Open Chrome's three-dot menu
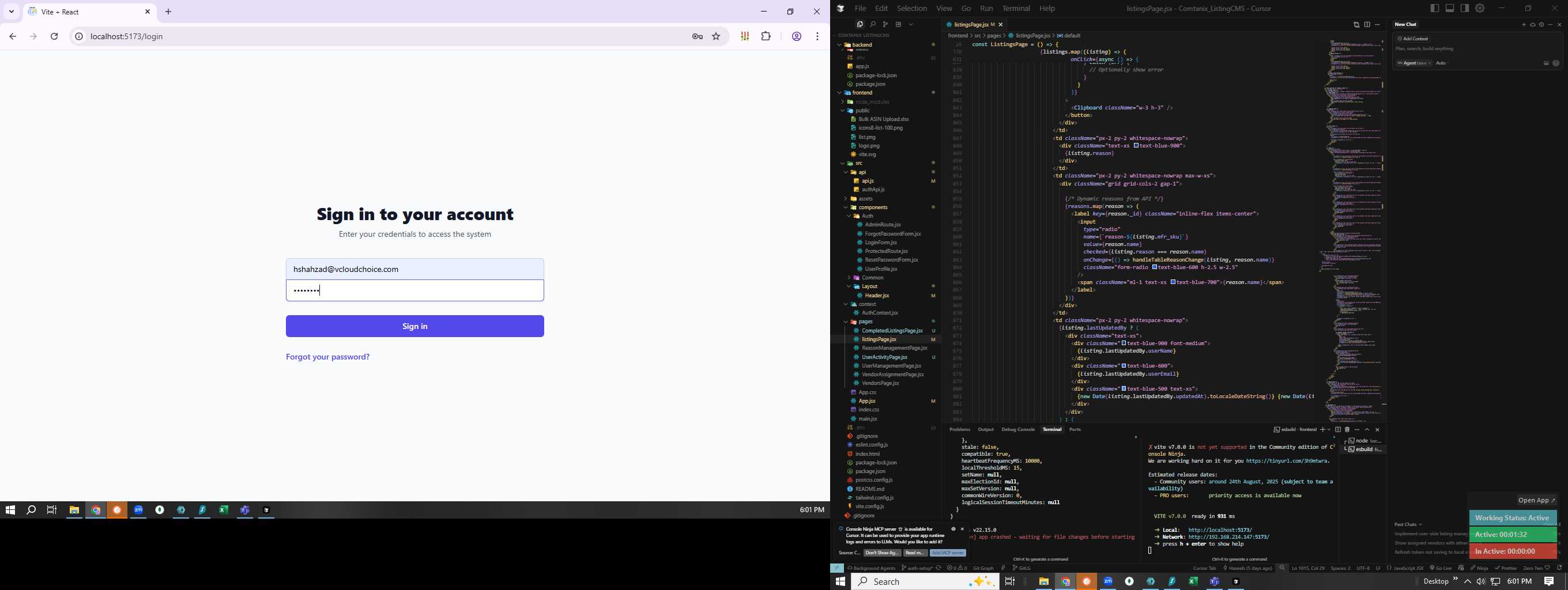The image size is (1568, 590). (817, 36)
